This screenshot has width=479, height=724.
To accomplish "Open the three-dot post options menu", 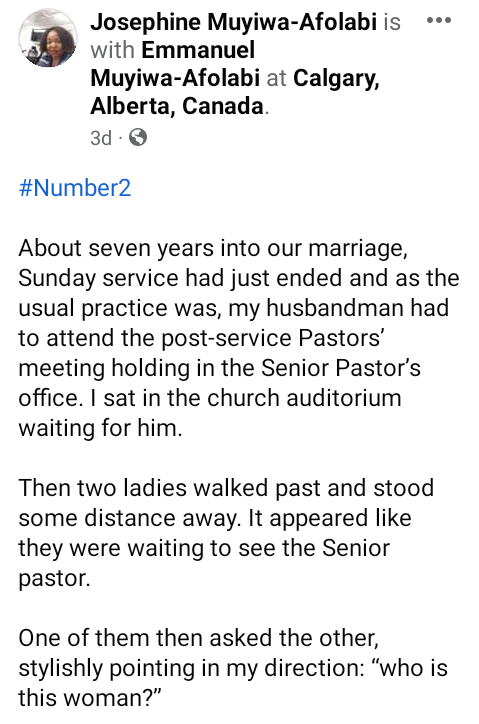I will (x=438, y=20).
